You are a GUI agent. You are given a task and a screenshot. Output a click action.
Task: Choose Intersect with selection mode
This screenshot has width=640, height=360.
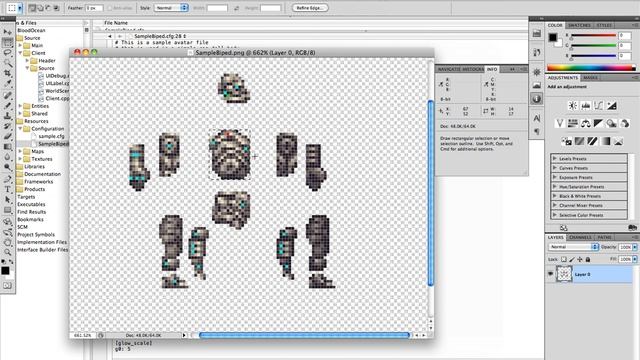coord(57,8)
